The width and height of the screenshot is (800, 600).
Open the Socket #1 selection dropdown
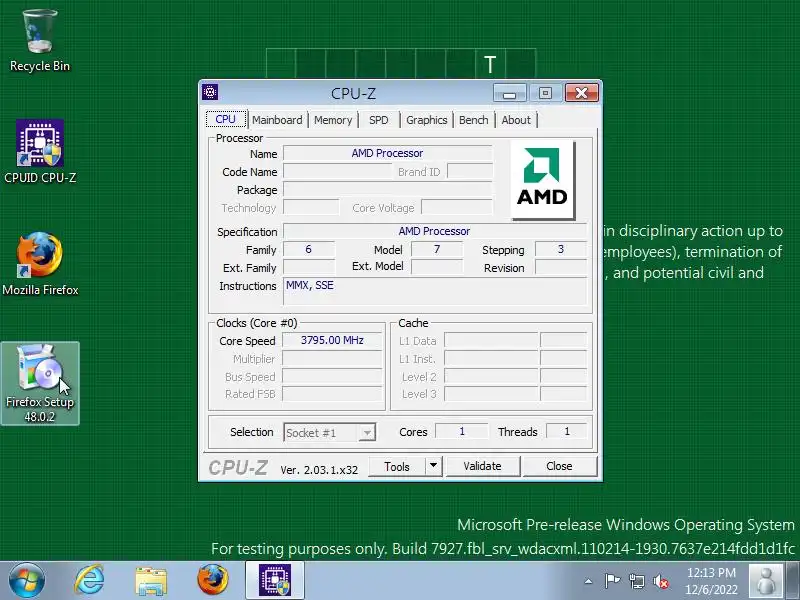[330, 433]
